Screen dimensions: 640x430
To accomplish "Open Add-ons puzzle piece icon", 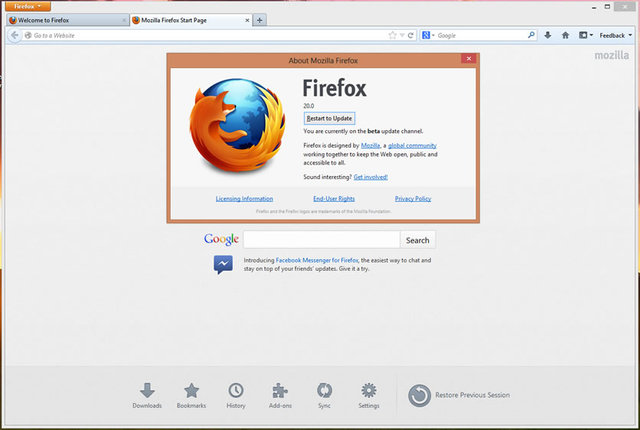I will pos(280,395).
